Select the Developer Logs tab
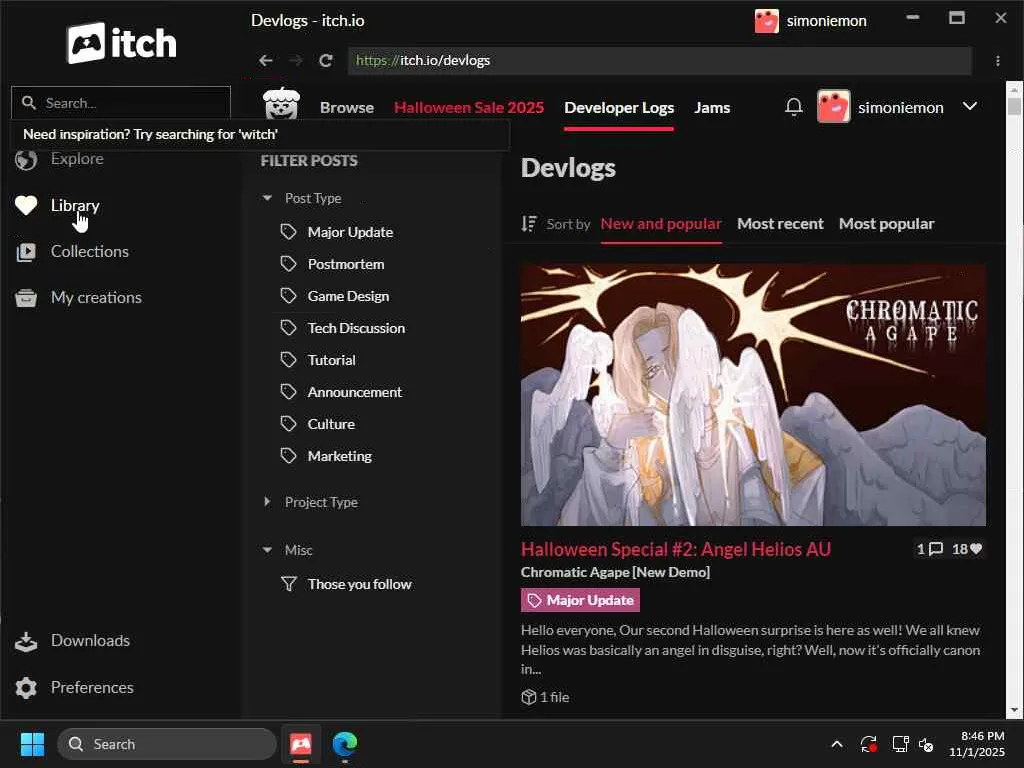 618,108
